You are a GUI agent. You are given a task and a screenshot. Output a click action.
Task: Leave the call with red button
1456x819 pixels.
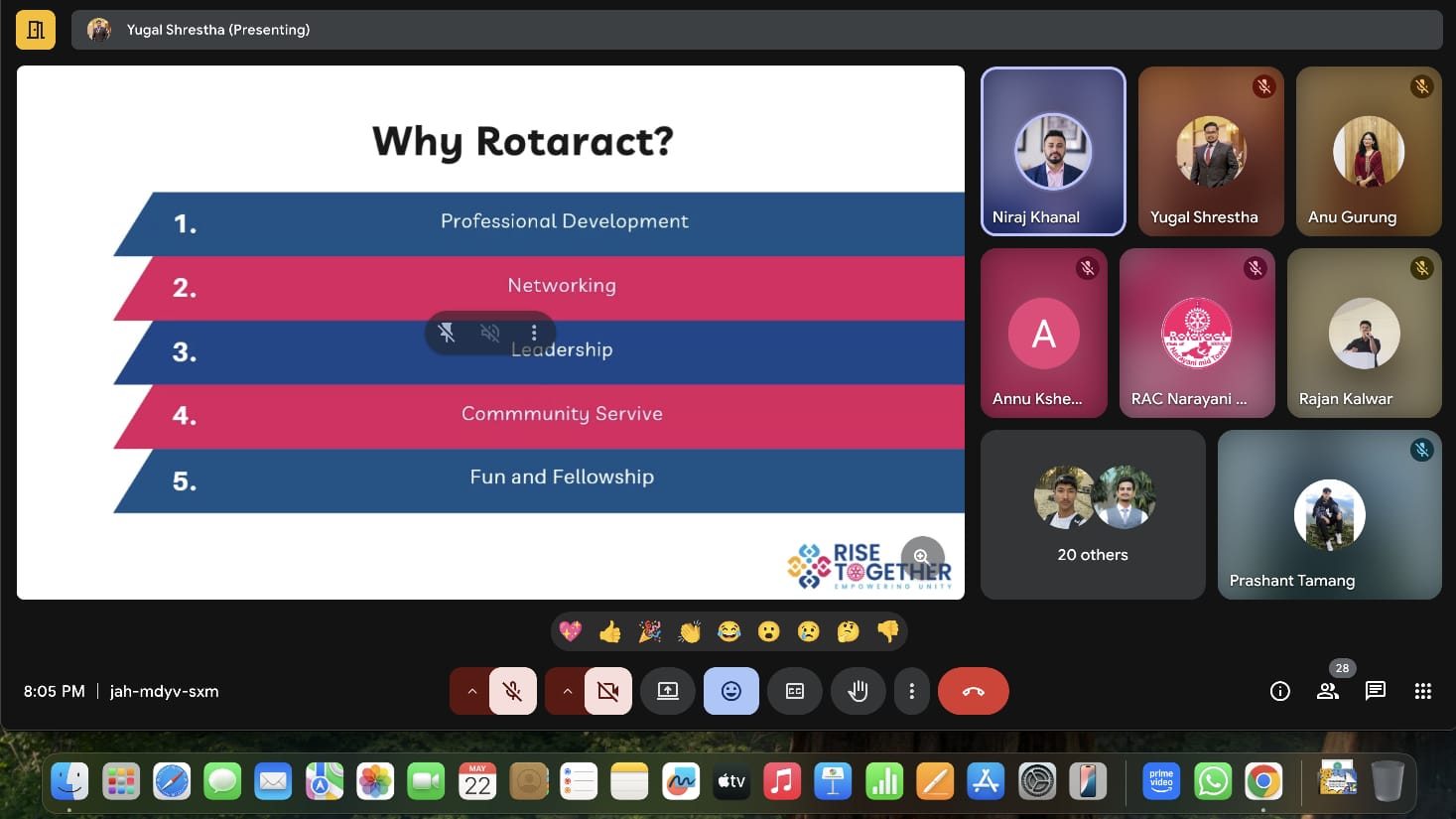pos(973,691)
